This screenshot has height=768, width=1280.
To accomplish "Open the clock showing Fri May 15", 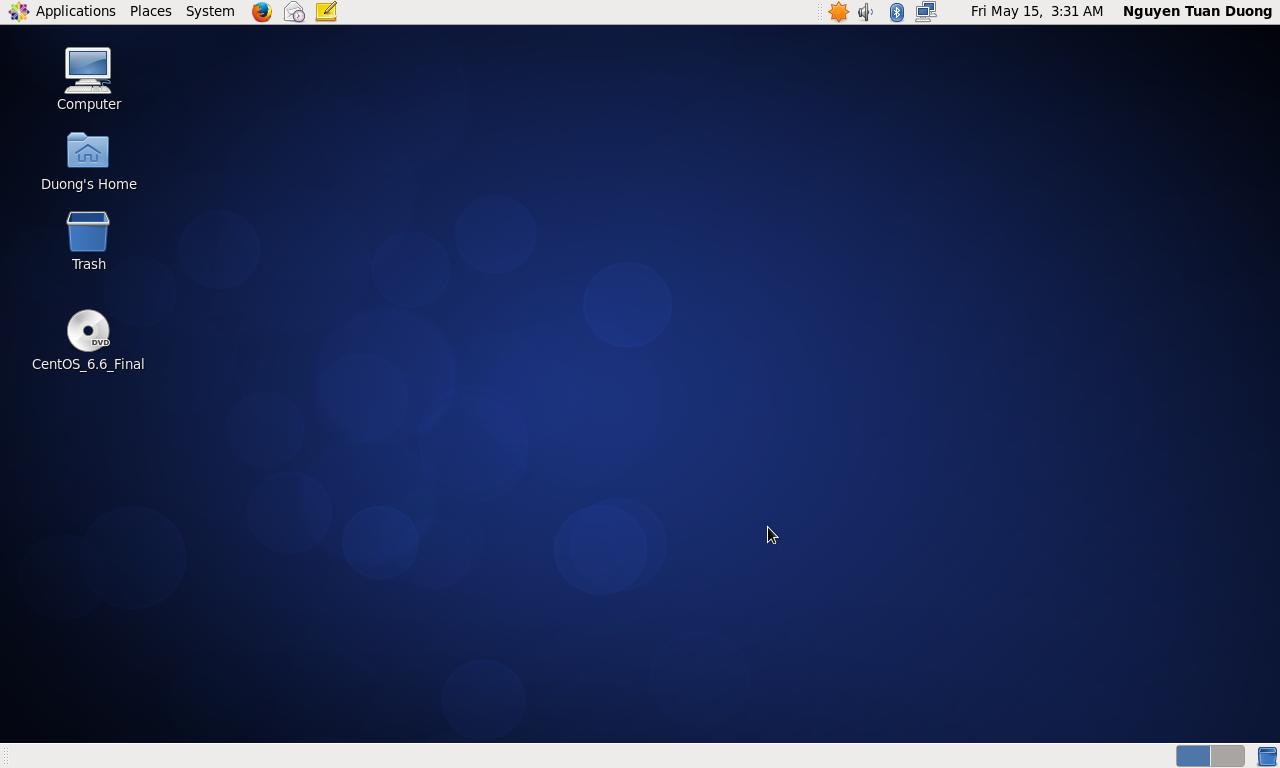I will coord(1037,11).
